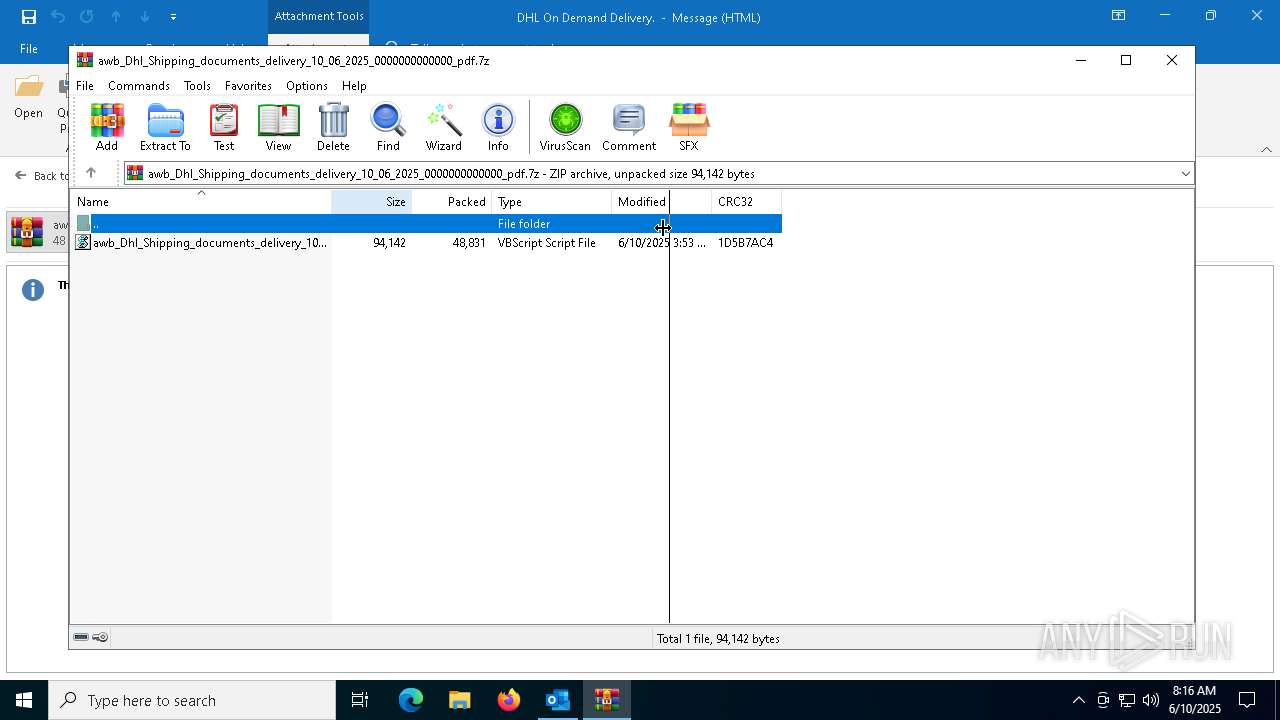1280x720 pixels.
Task: Launch Microsoft Edge from taskbar
Action: click(411, 700)
